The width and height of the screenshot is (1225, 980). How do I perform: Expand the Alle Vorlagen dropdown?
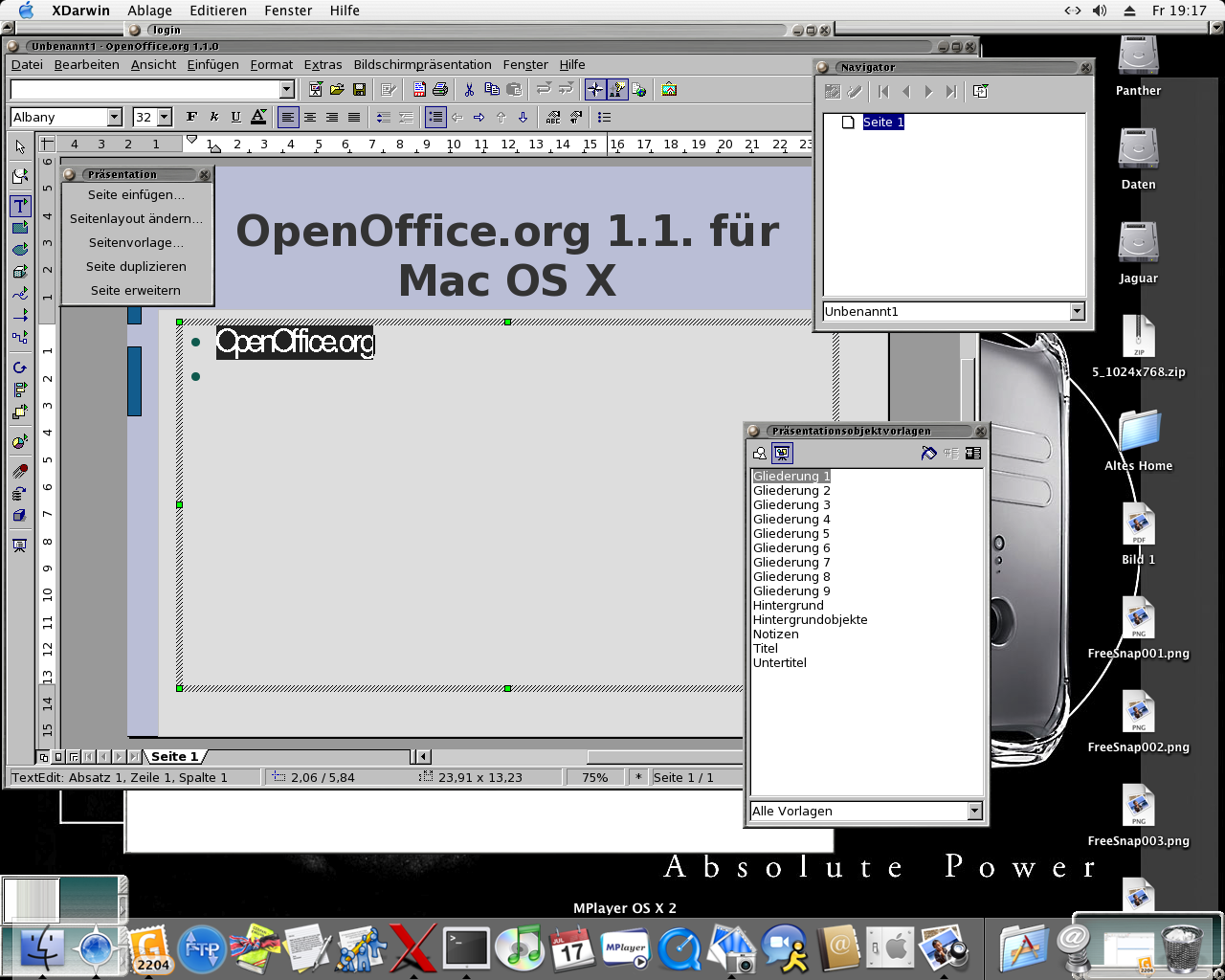(x=974, y=811)
